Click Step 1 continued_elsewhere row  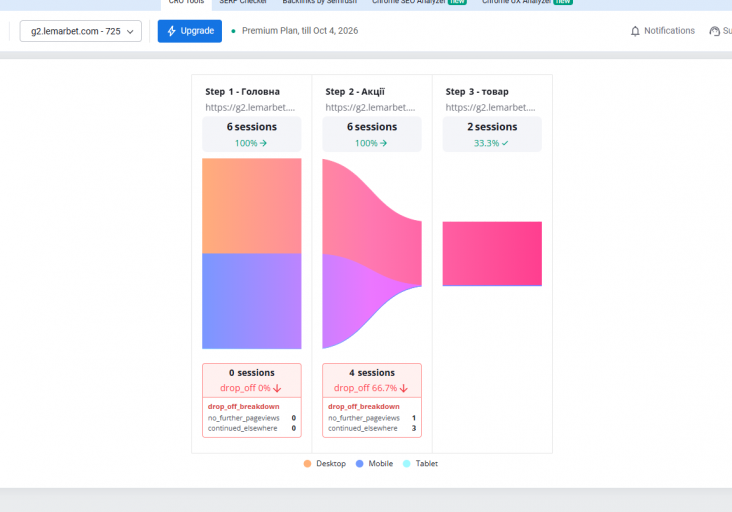click(x=252, y=428)
